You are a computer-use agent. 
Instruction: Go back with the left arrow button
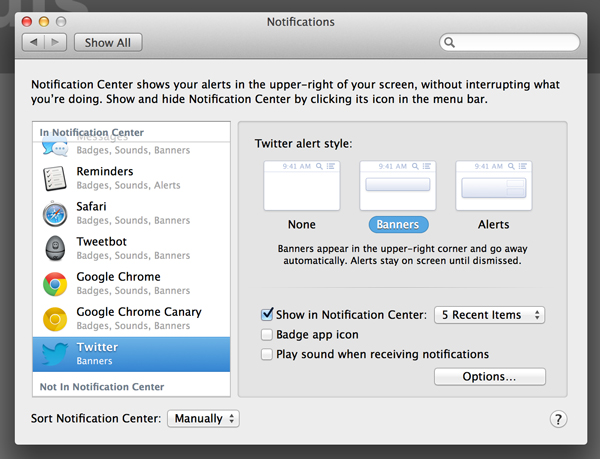[x=34, y=42]
